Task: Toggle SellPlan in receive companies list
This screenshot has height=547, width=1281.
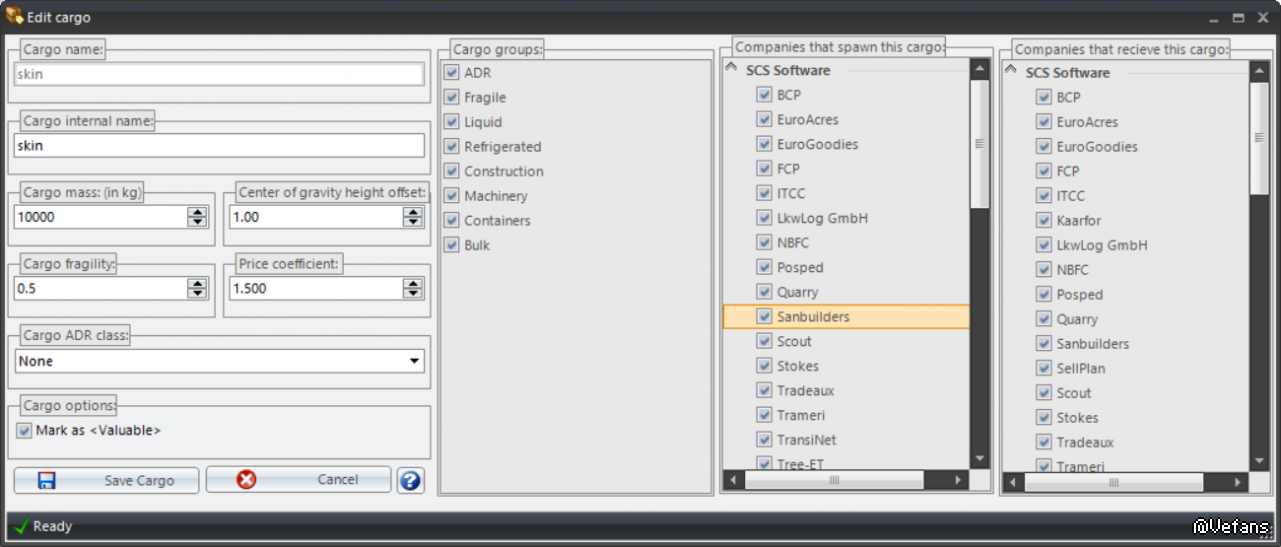Action: tap(1044, 368)
